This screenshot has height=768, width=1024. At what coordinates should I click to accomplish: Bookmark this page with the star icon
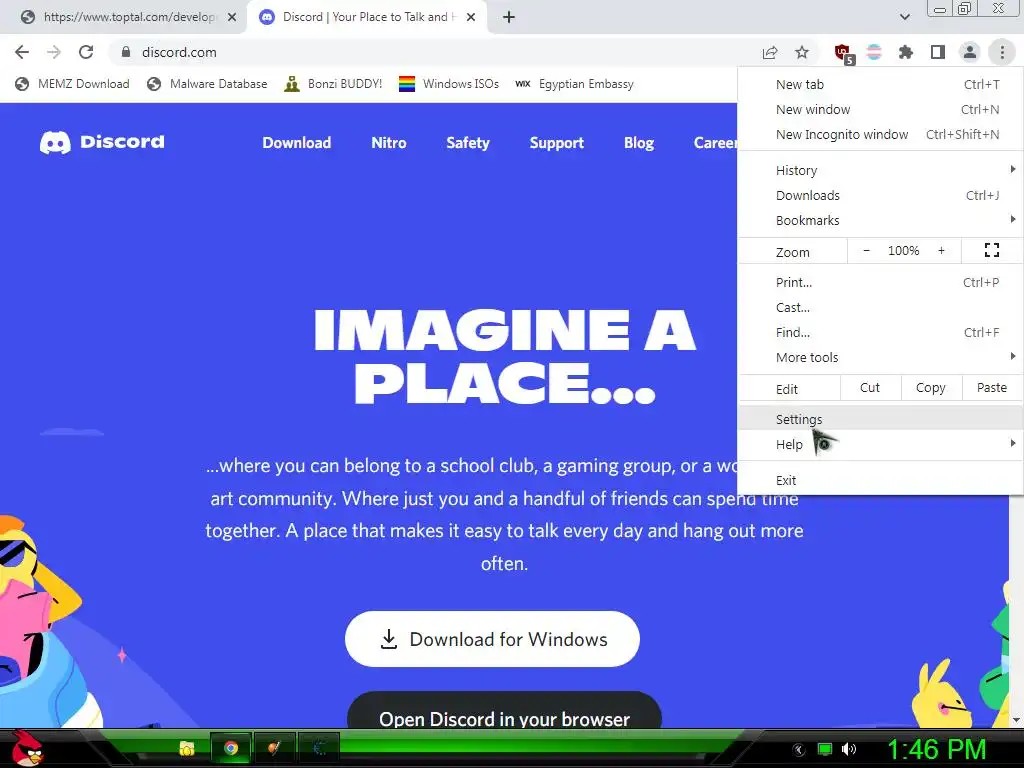(x=802, y=52)
